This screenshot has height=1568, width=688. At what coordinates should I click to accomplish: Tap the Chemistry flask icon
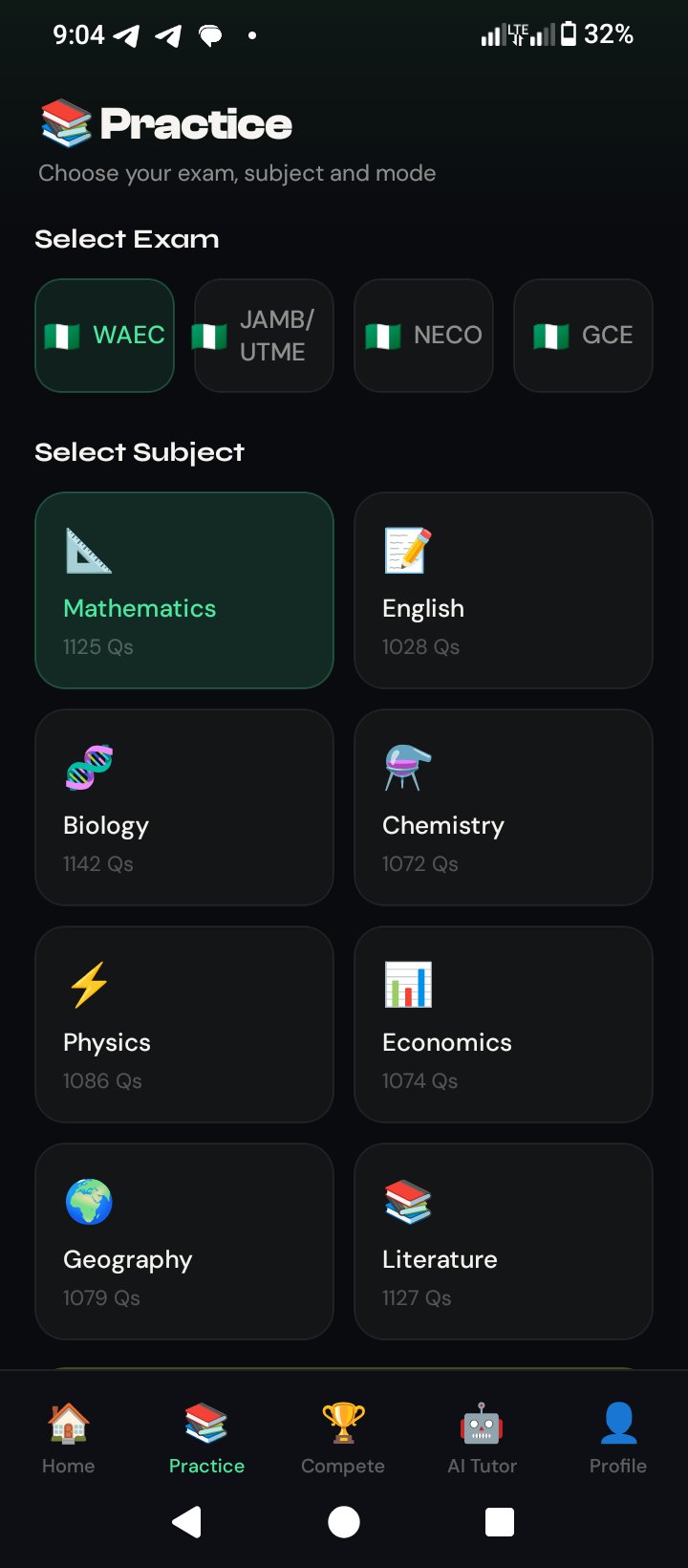(408, 768)
